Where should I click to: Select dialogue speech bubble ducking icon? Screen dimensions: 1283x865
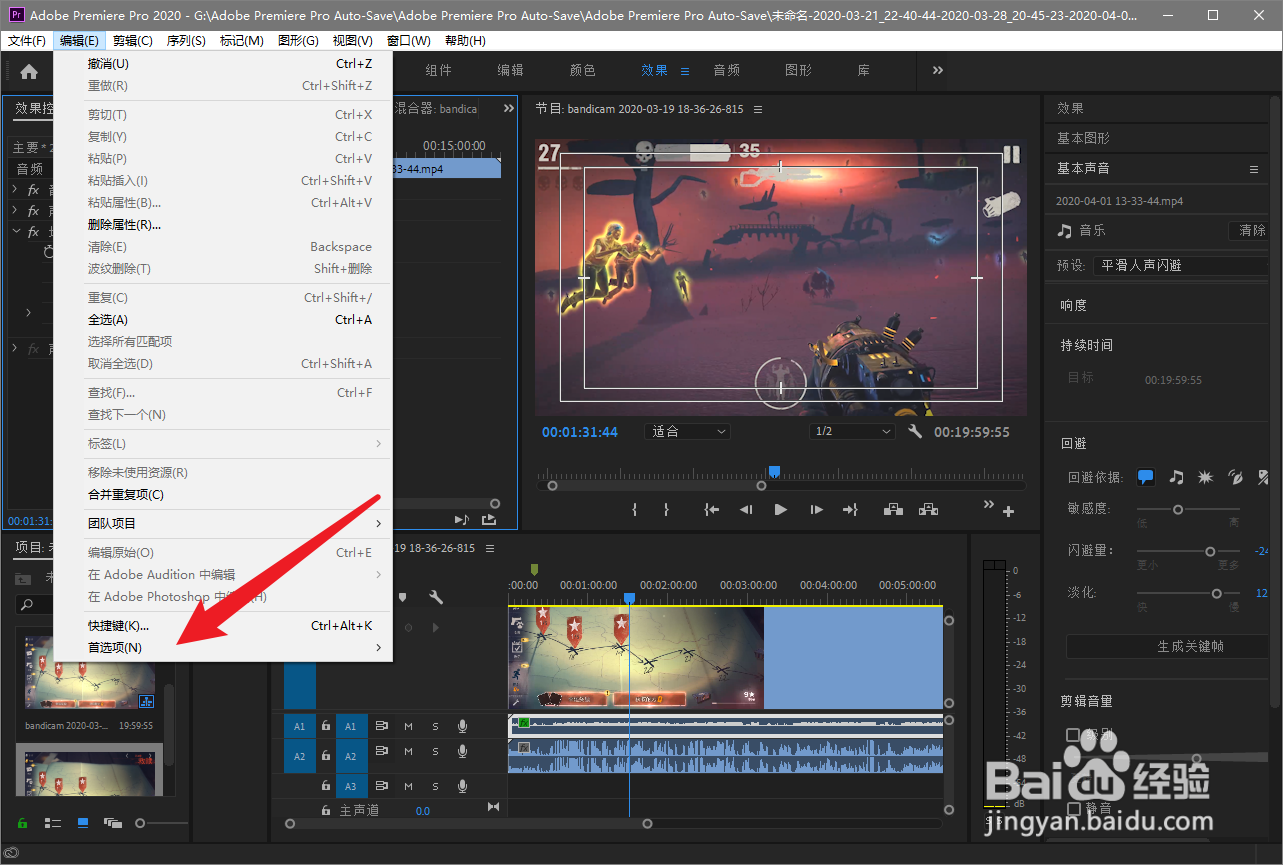coord(1146,477)
